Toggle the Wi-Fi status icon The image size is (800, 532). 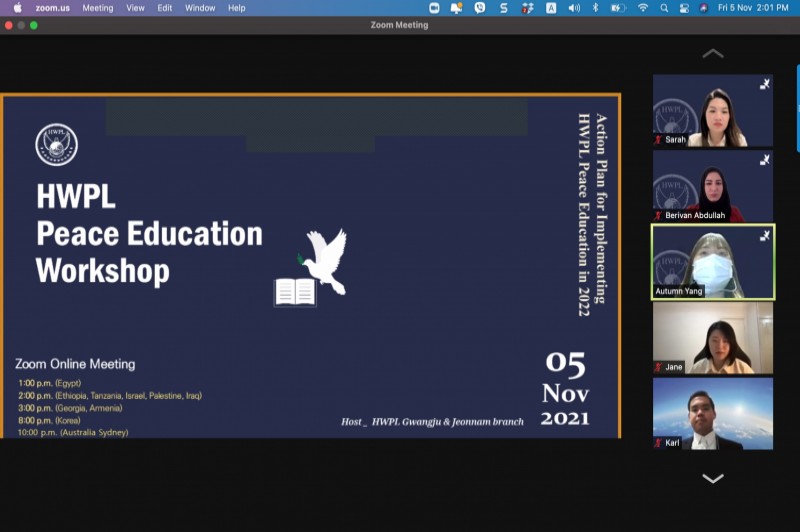(x=642, y=8)
